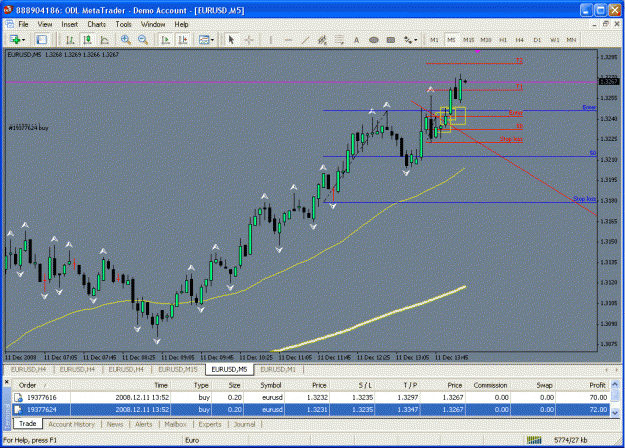This screenshot has height=448, width=625.
Task: Open the Alerts terminal tab
Action: click(x=143, y=424)
